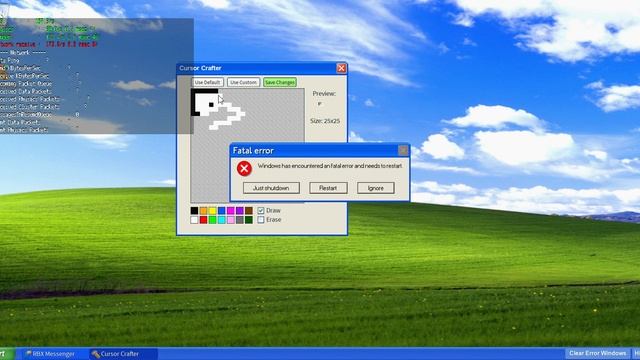Enable the Draw checkbox
The width and height of the screenshot is (640, 360).
[x=261, y=211]
